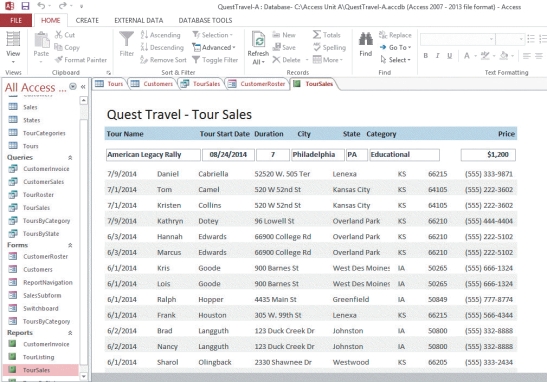Toggle the Totals row
This screenshot has height=382, width=547.
(327, 35)
